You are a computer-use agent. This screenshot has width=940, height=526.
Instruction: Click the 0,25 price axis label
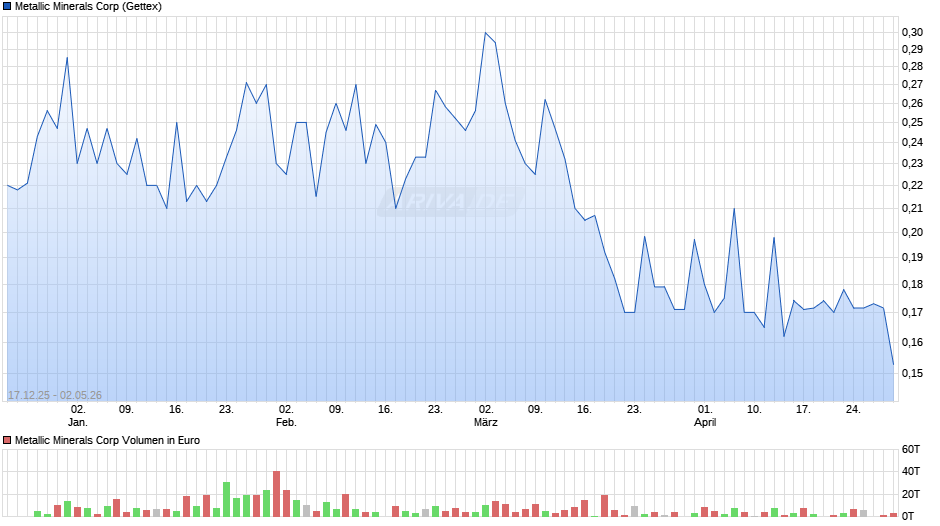[912, 122]
